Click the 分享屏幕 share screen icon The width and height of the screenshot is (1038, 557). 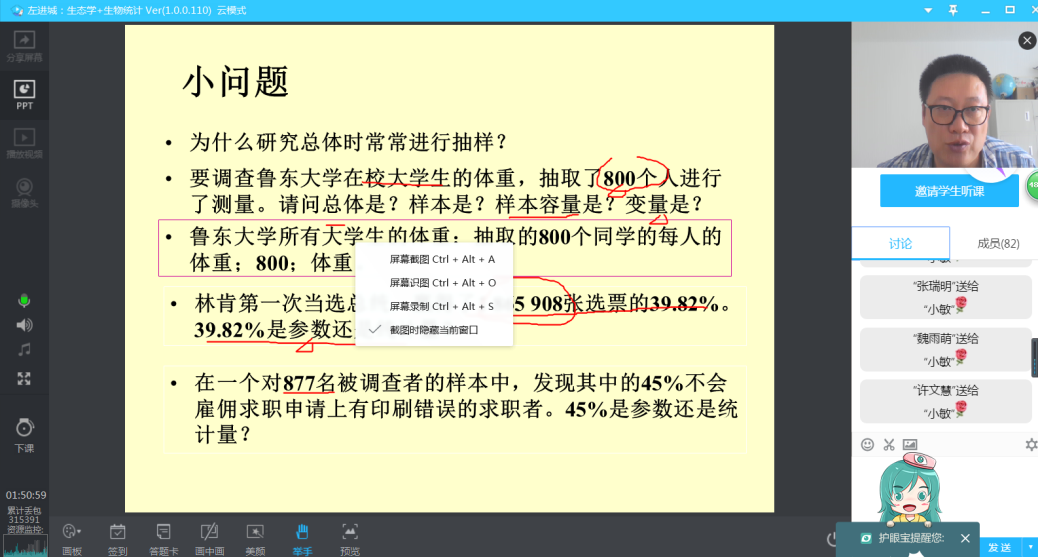pos(24,46)
